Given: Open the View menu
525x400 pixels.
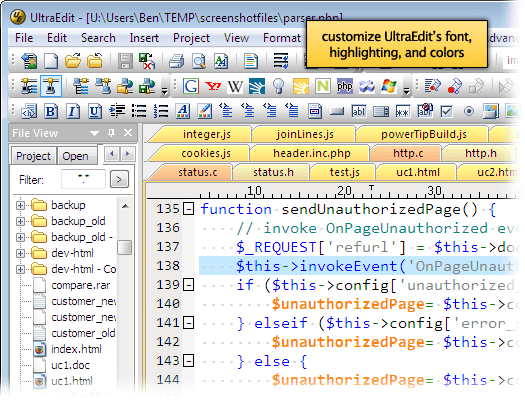Looking at the screenshot, I should pos(236,38).
